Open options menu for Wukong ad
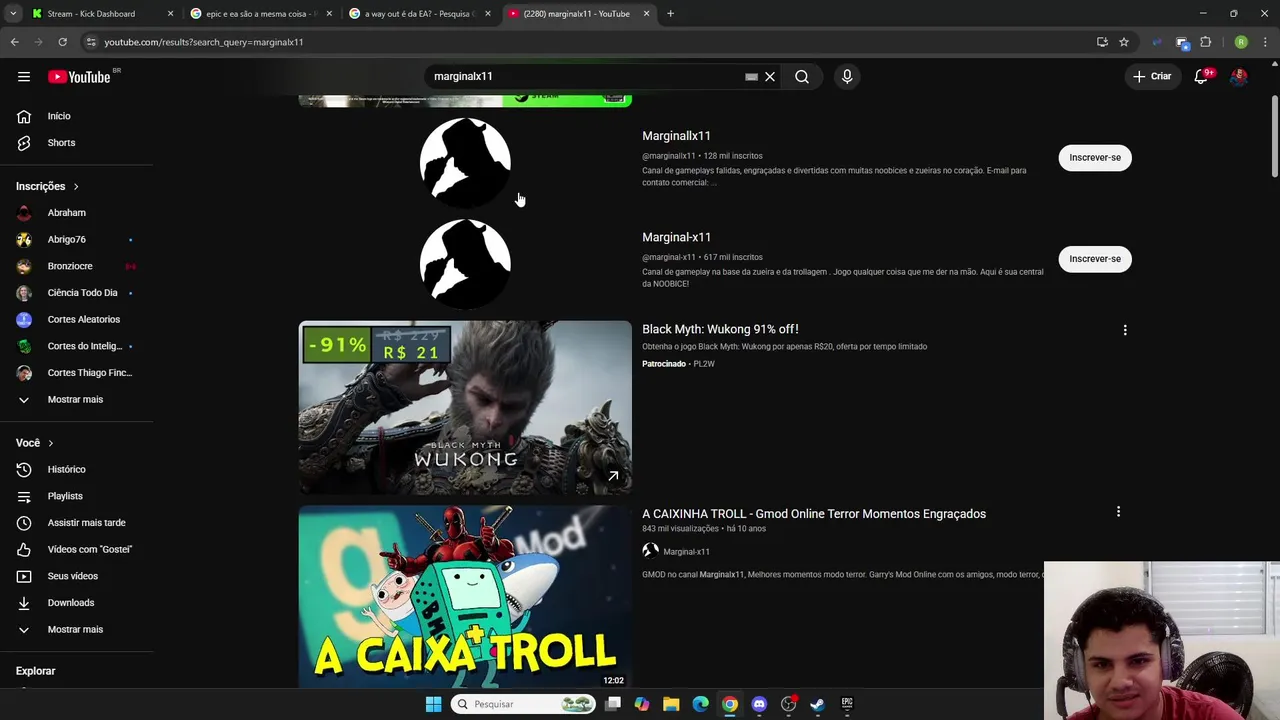Image resolution: width=1280 pixels, height=720 pixels. click(1125, 330)
